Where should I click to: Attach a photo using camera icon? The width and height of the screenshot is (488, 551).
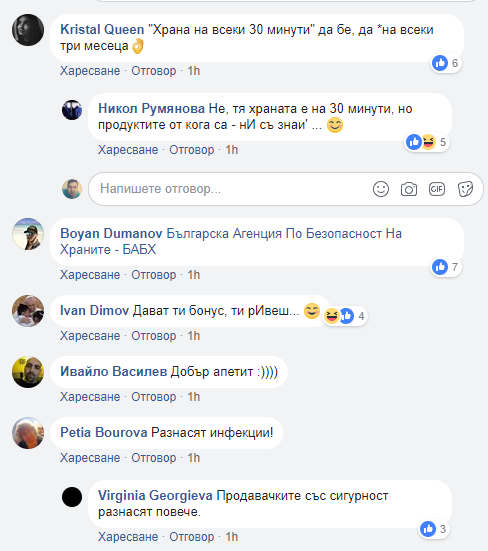(409, 189)
